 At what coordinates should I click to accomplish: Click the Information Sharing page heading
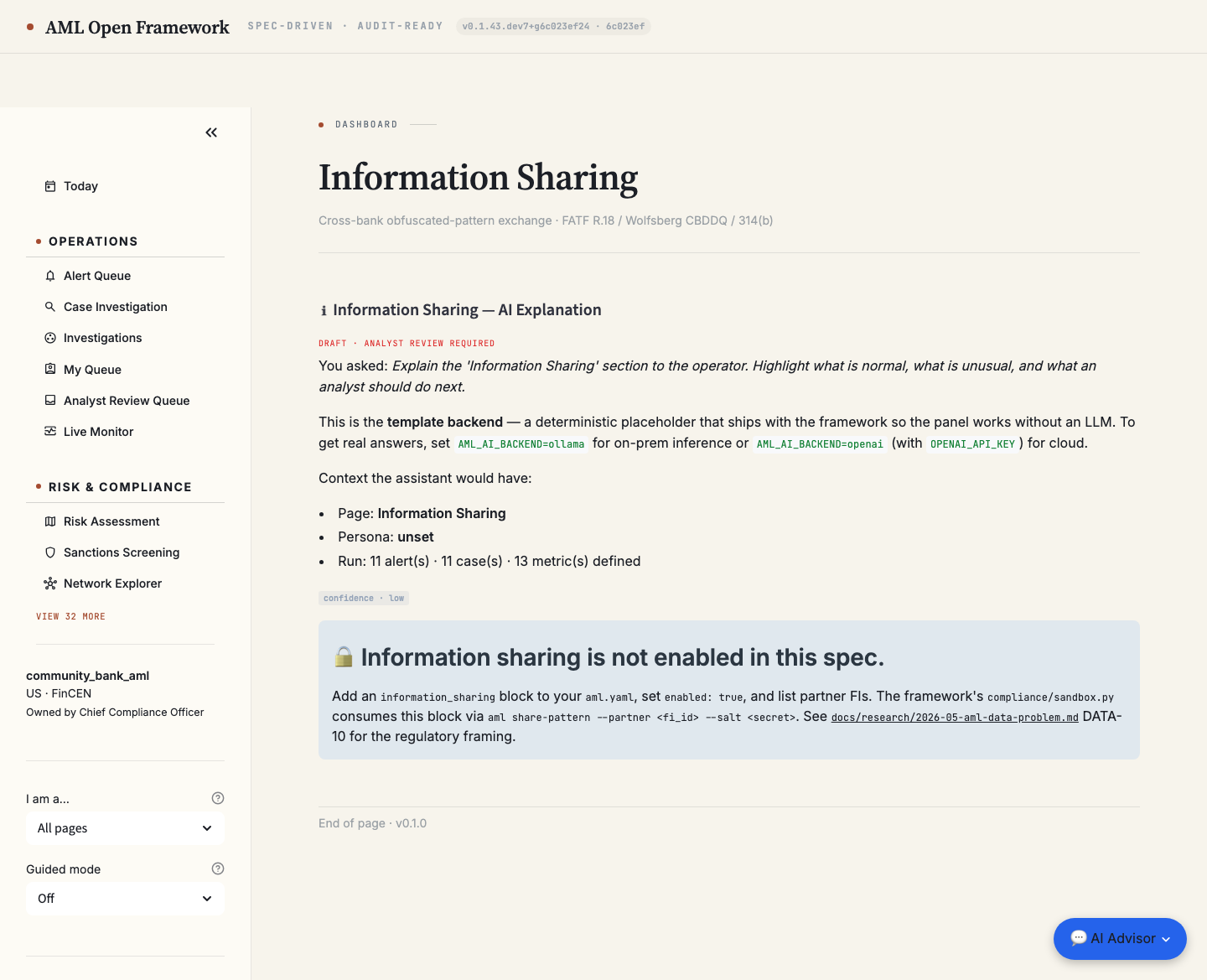(x=479, y=178)
